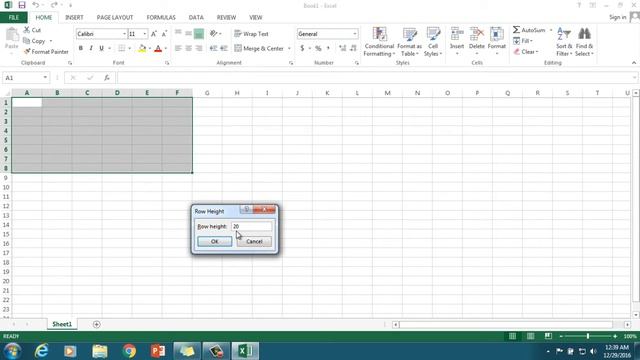Click the Increase Decimal icon
Viewport: 640px width, 360px height.
click(x=342, y=48)
